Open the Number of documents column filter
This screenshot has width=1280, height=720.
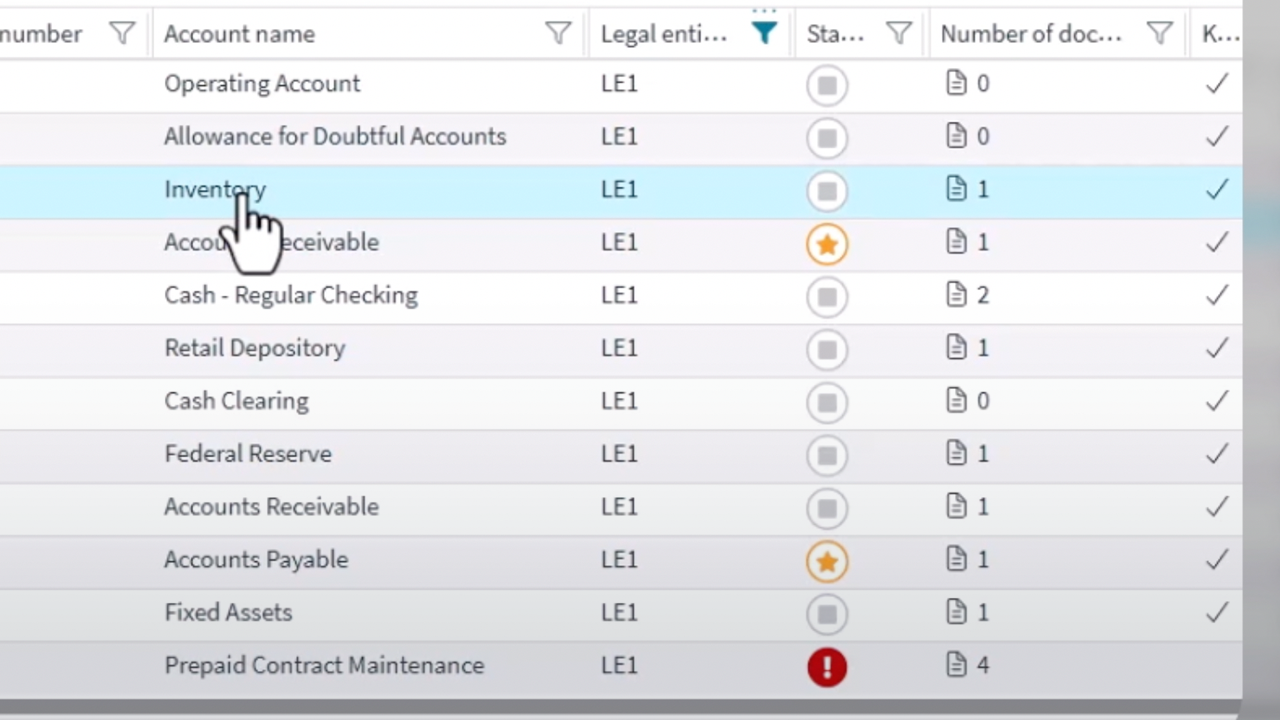coord(1159,34)
